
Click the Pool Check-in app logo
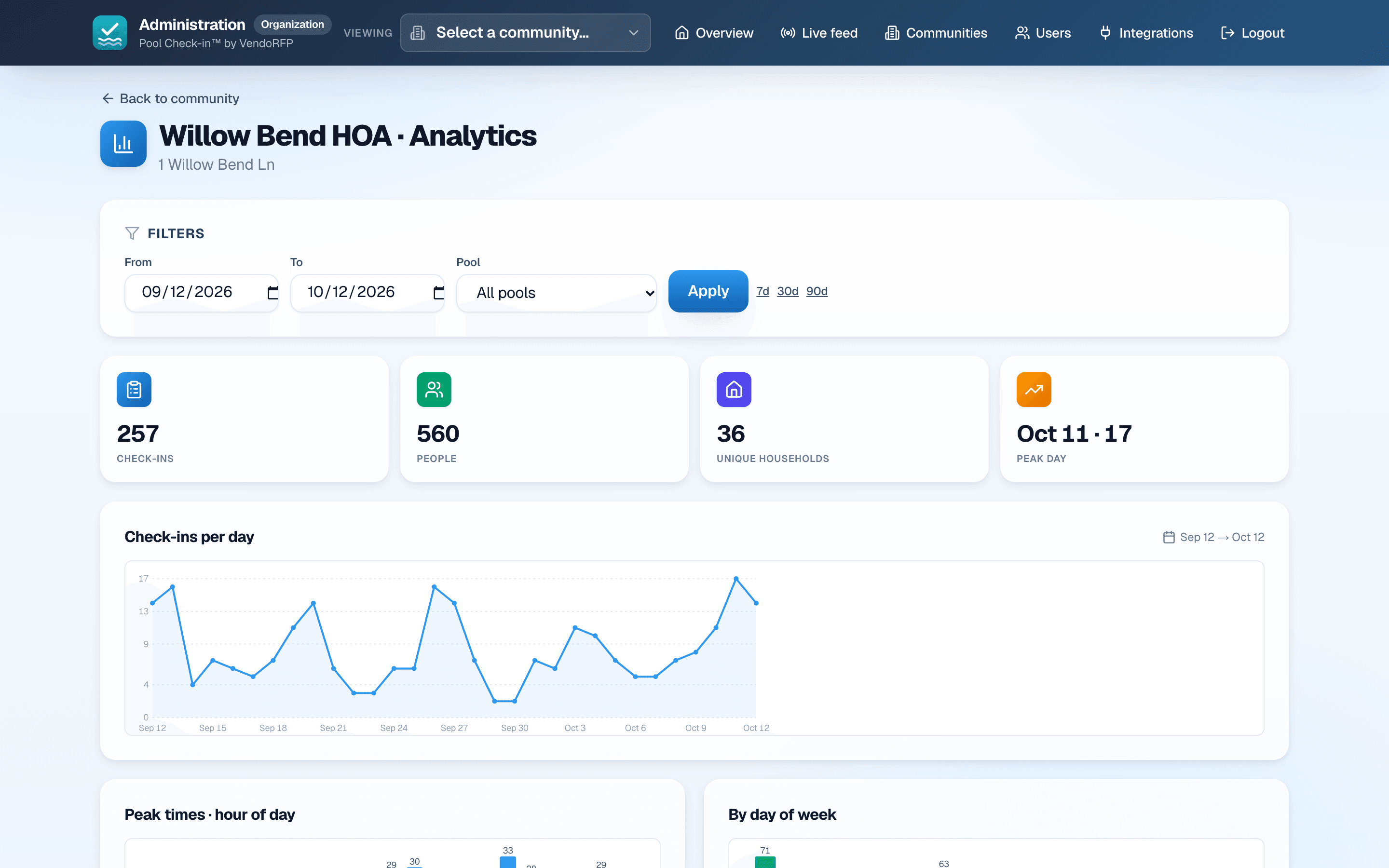point(109,33)
